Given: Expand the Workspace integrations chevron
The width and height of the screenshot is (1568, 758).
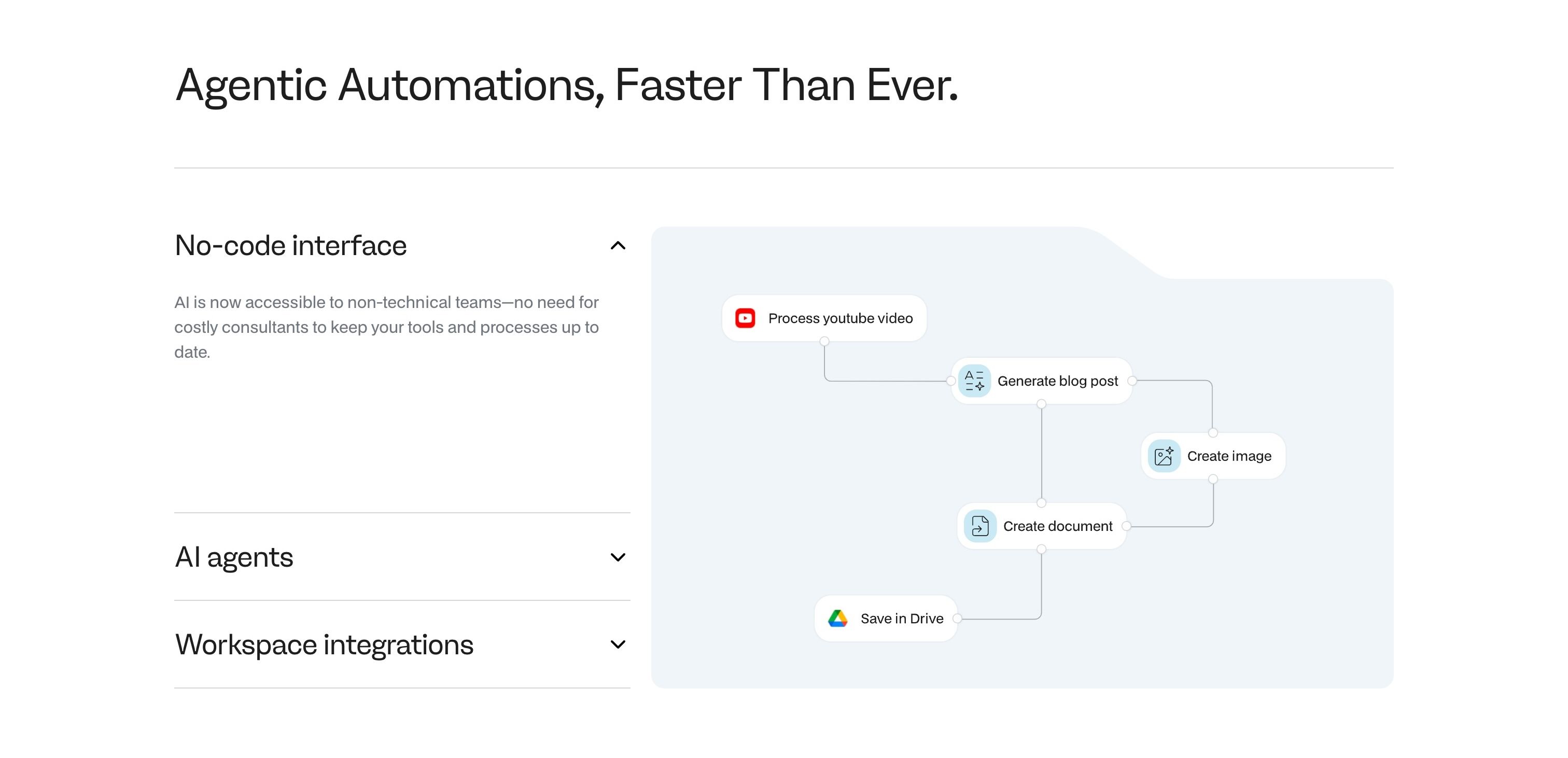Looking at the screenshot, I should (x=618, y=644).
